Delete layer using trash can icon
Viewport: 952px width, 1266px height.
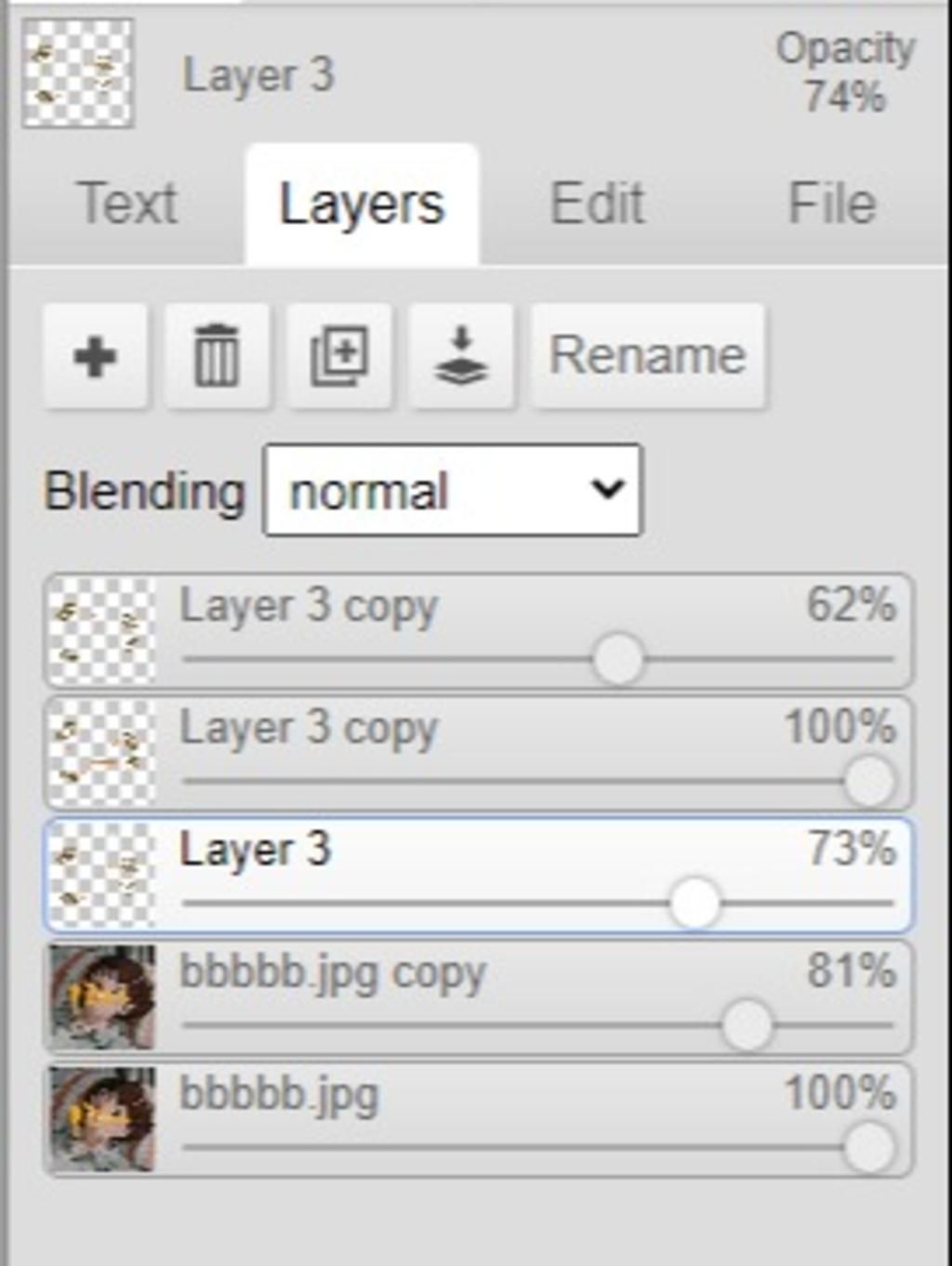pyautogui.click(x=217, y=356)
